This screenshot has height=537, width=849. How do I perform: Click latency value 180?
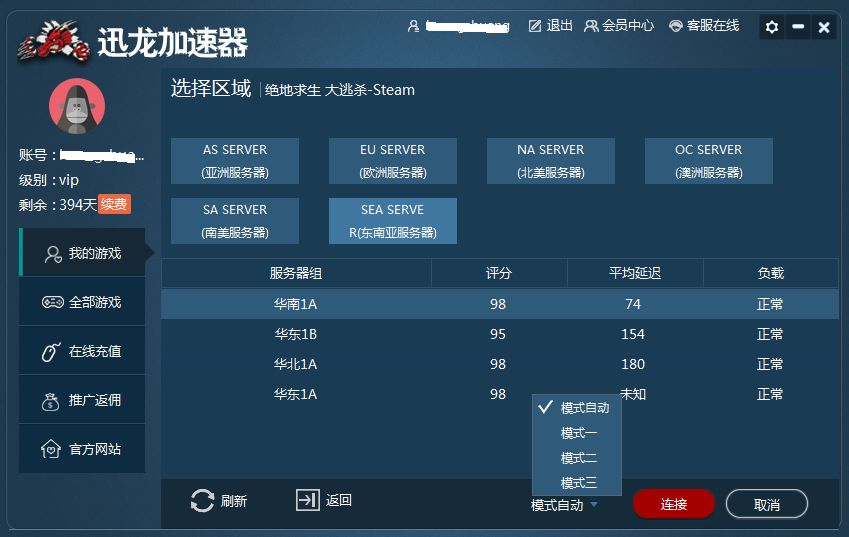coord(633,364)
